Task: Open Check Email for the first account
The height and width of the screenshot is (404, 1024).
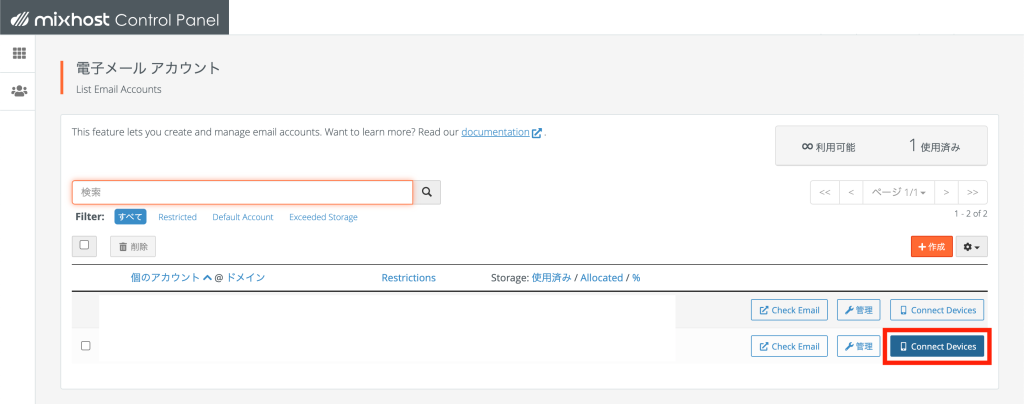Action: (790, 310)
